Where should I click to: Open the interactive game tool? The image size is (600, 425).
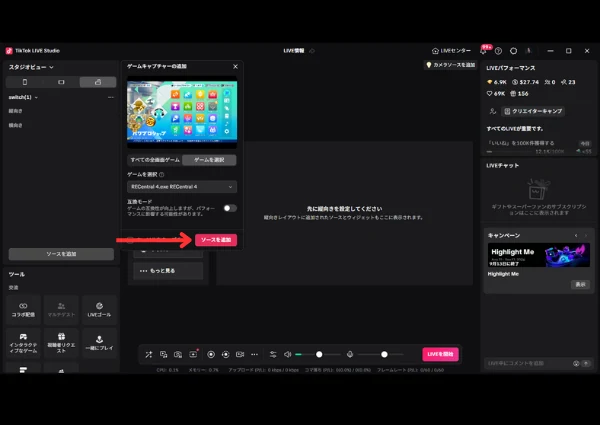23,343
